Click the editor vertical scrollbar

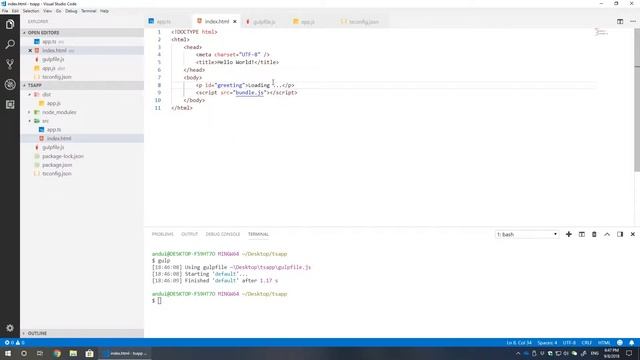[637, 100]
